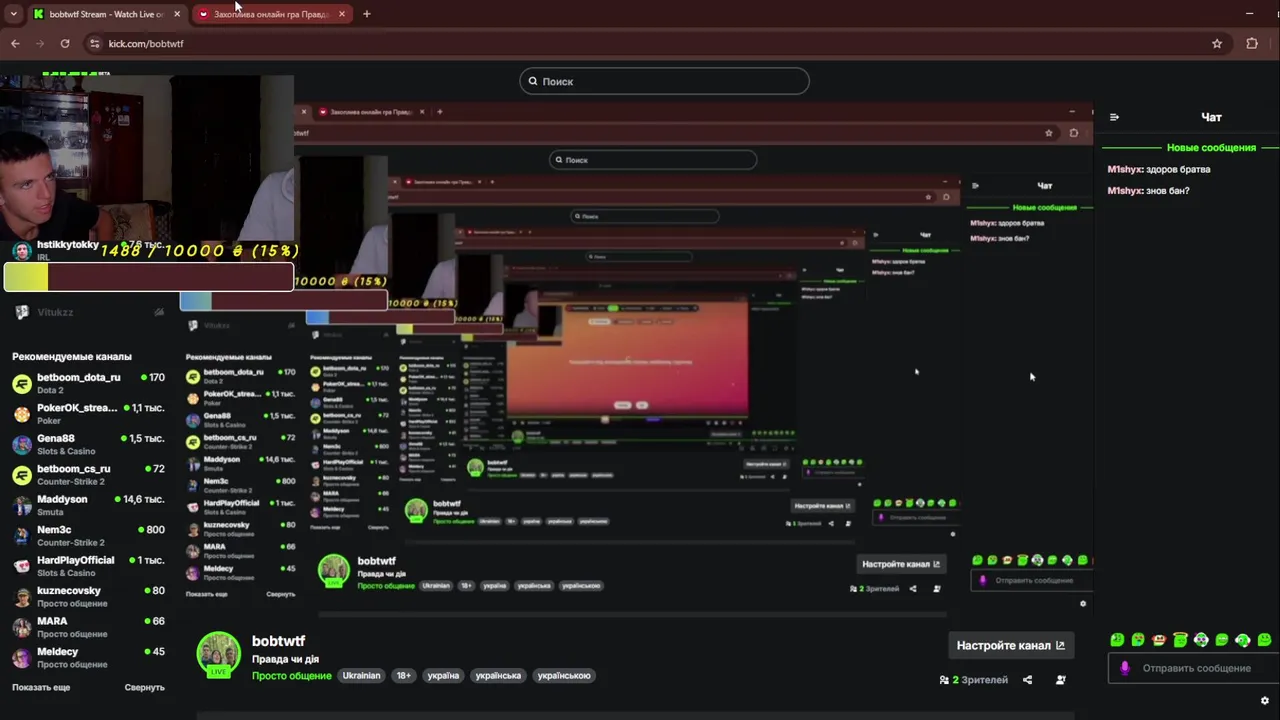This screenshot has height=720, width=1280.
Task: Reload the kick.com page
Action: (x=65, y=44)
